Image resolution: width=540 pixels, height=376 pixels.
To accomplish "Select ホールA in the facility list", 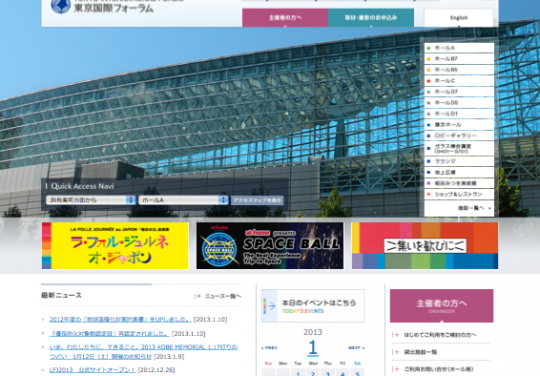I will 459,48.
